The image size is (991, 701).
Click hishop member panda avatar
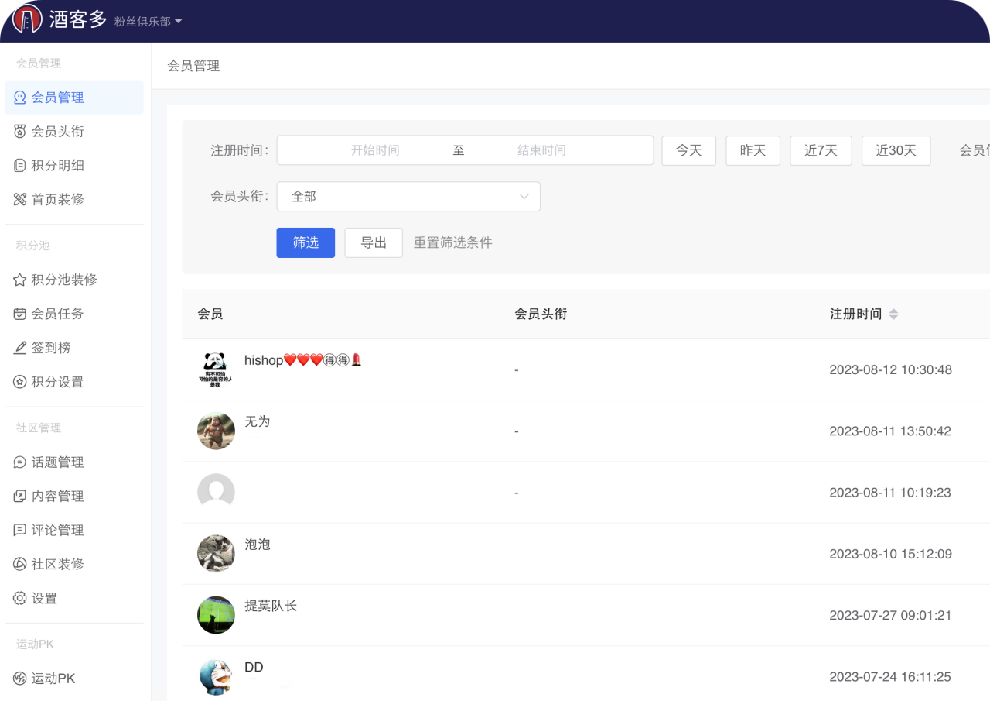coord(216,369)
